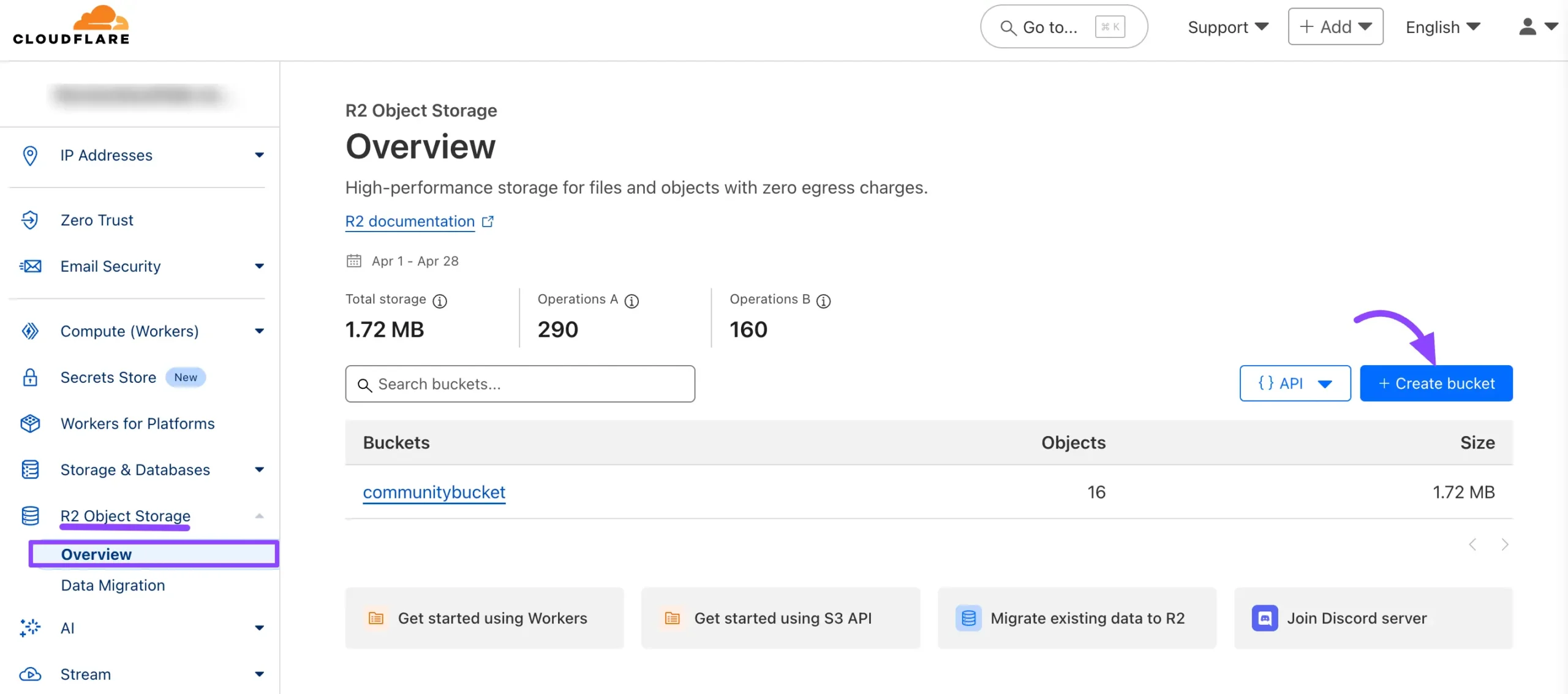Image resolution: width=1568 pixels, height=694 pixels.
Task: Expand the Stream section arrow
Action: (260, 674)
